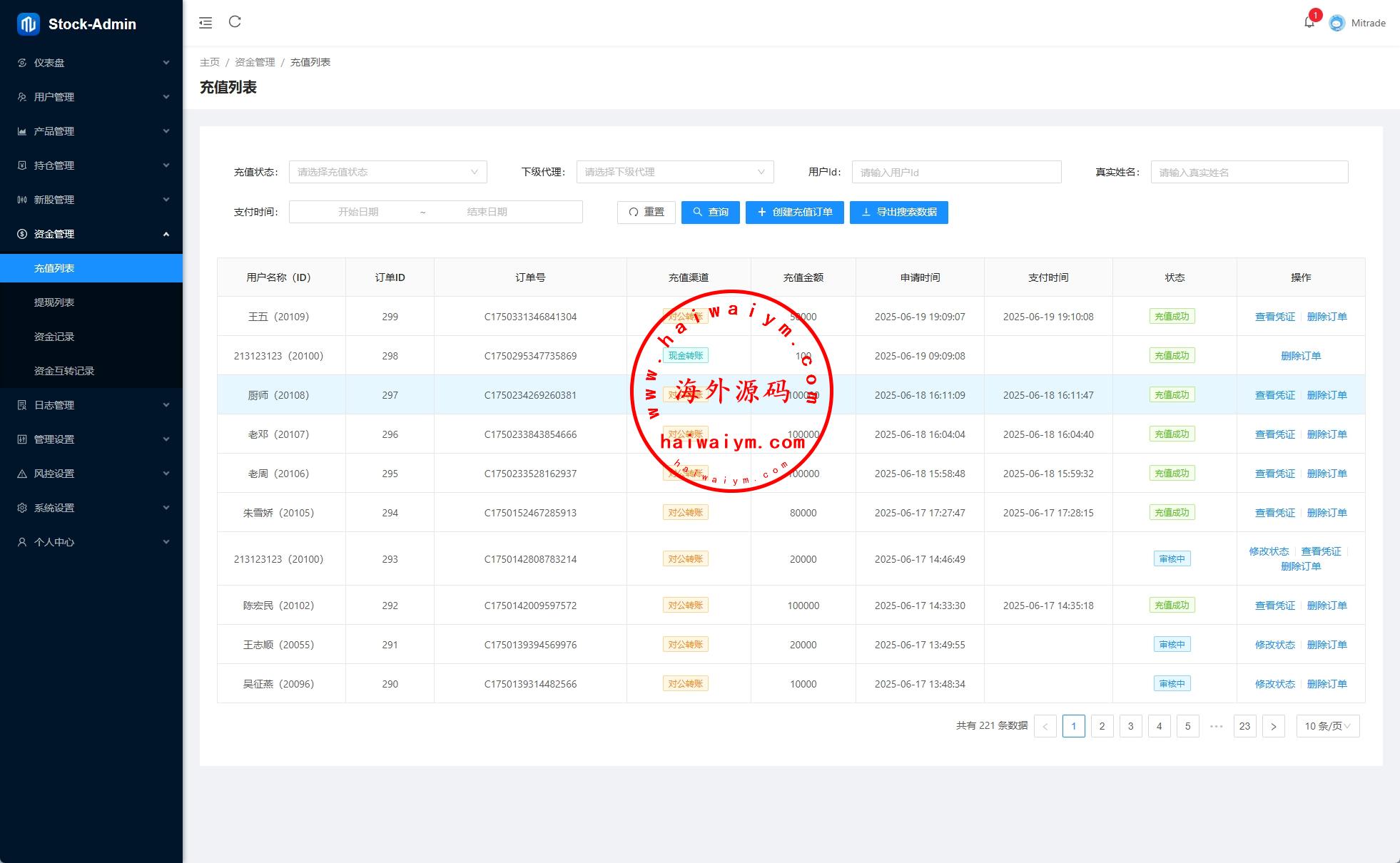
Task: Expand 风控设置 sidebar menu
Action: click(91, 474)
